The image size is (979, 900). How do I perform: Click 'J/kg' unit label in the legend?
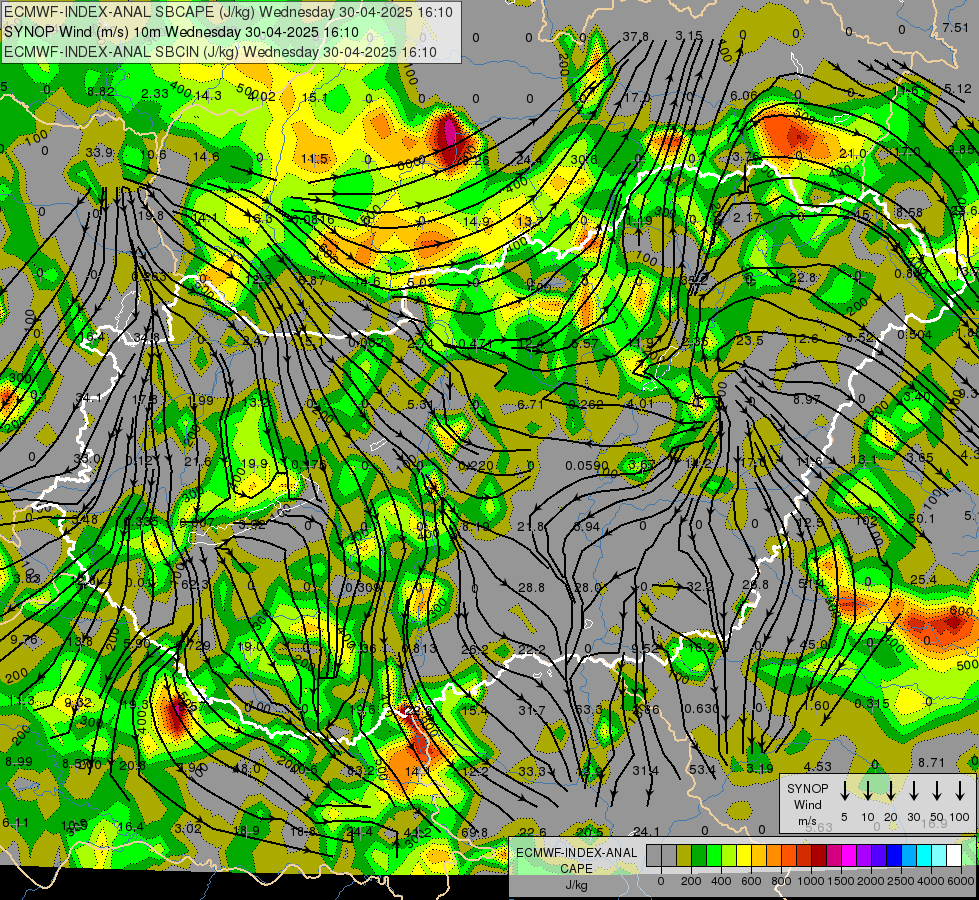tap(576, 885)
